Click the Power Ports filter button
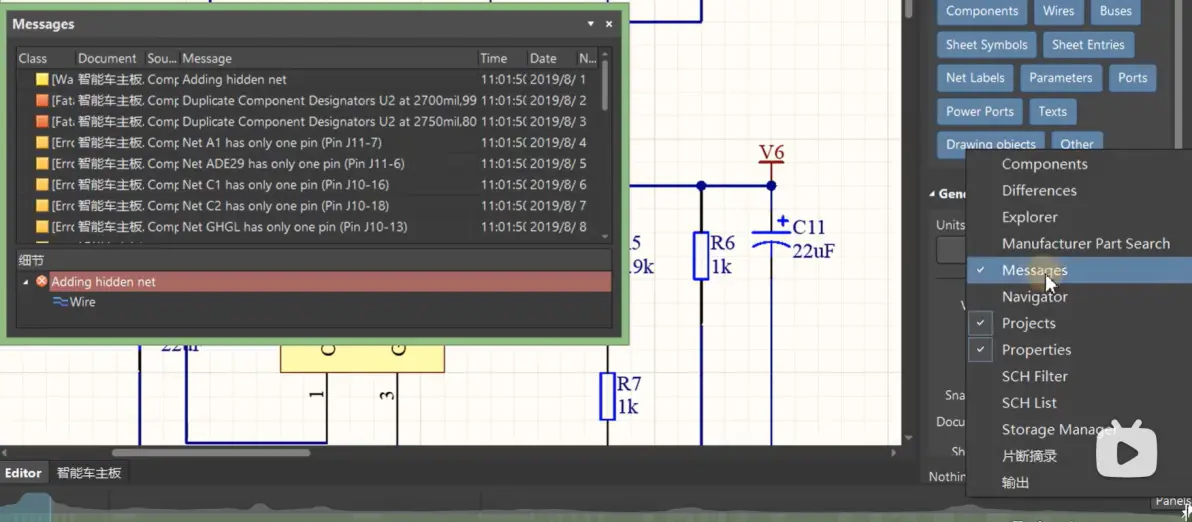Screen dimensions: 1192x522 click(x=979, y=111)
